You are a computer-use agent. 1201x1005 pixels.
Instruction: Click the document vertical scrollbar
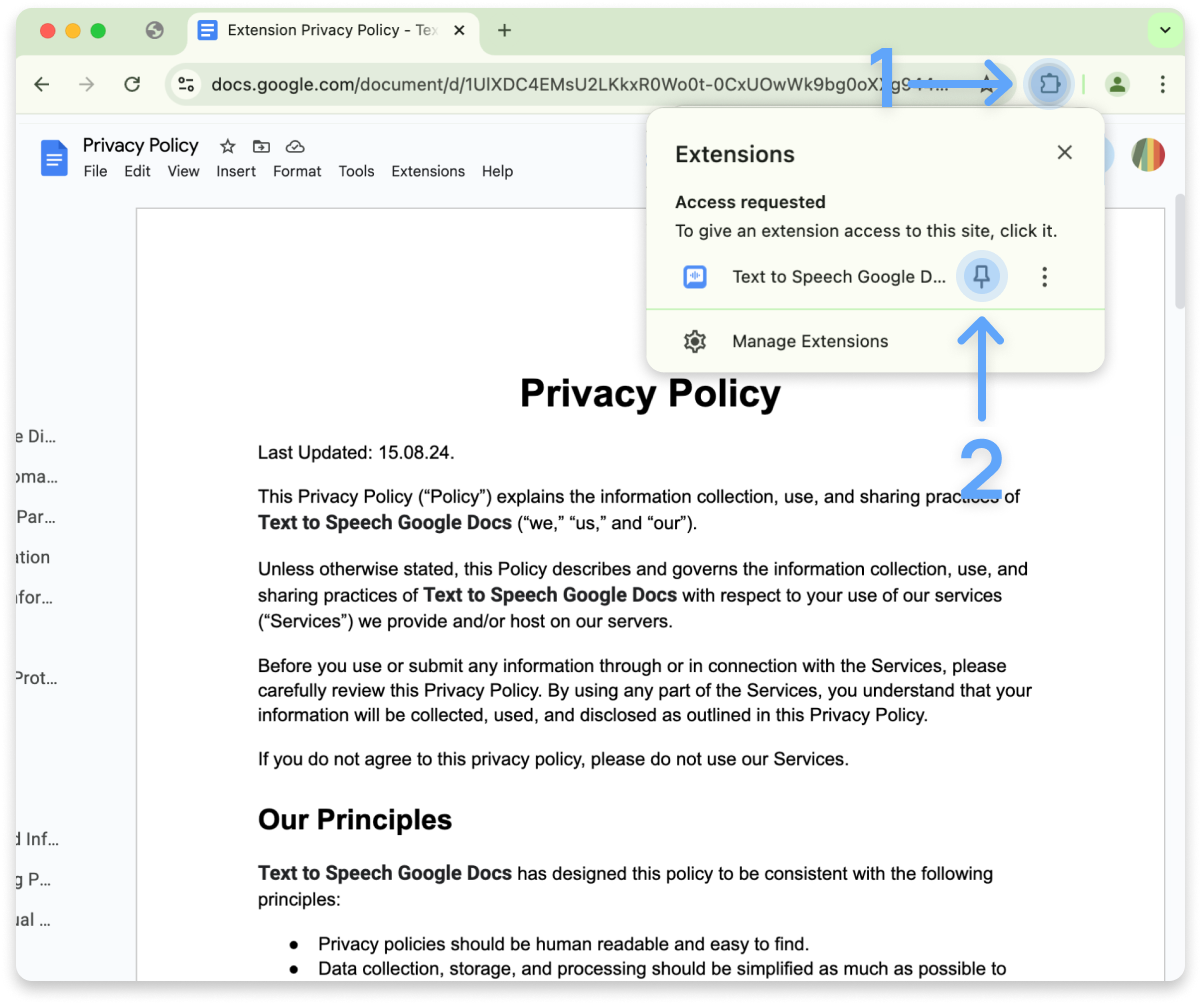(x=1180, y=250)
